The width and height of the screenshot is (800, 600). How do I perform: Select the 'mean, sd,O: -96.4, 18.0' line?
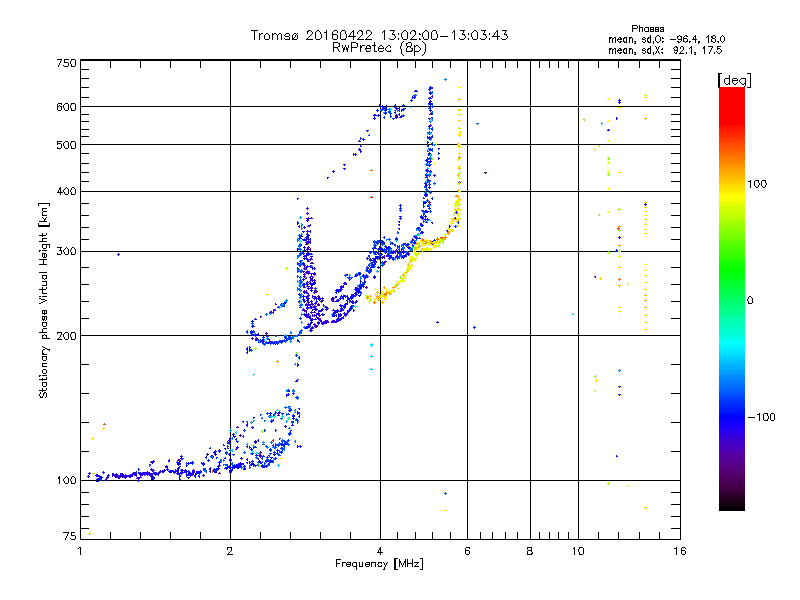(666, 39)
